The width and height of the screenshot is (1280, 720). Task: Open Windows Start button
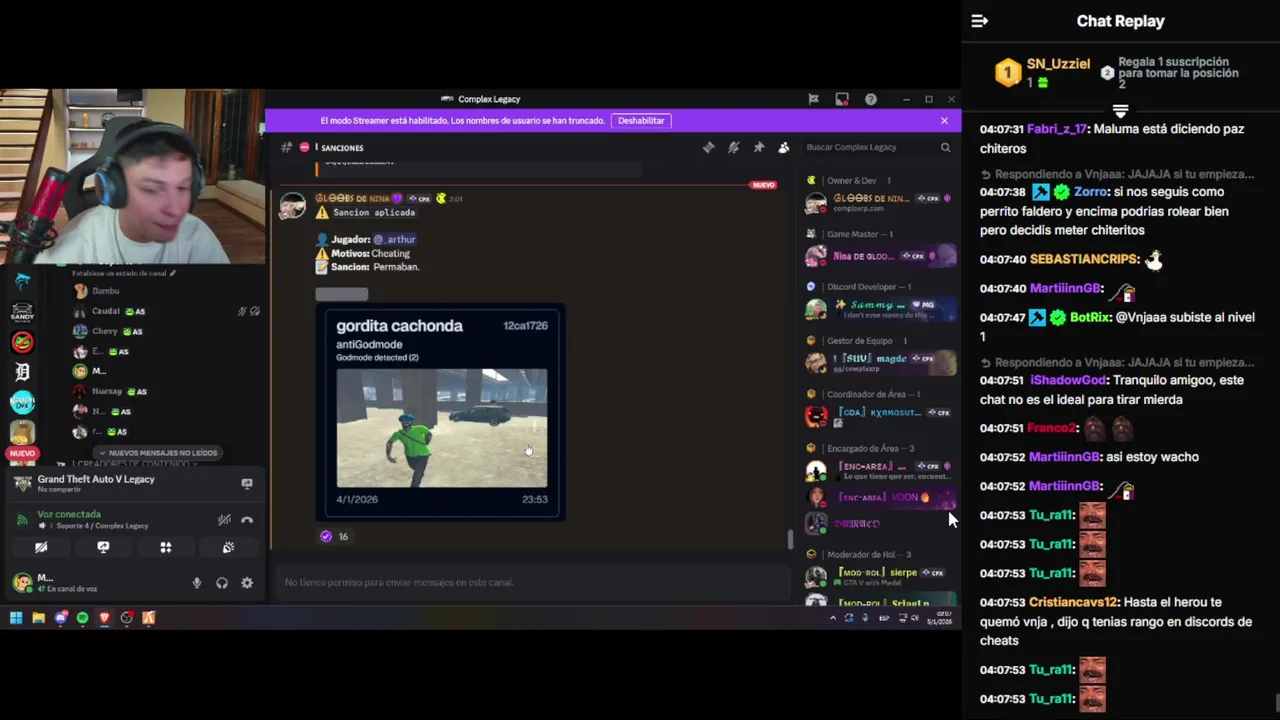16,618
